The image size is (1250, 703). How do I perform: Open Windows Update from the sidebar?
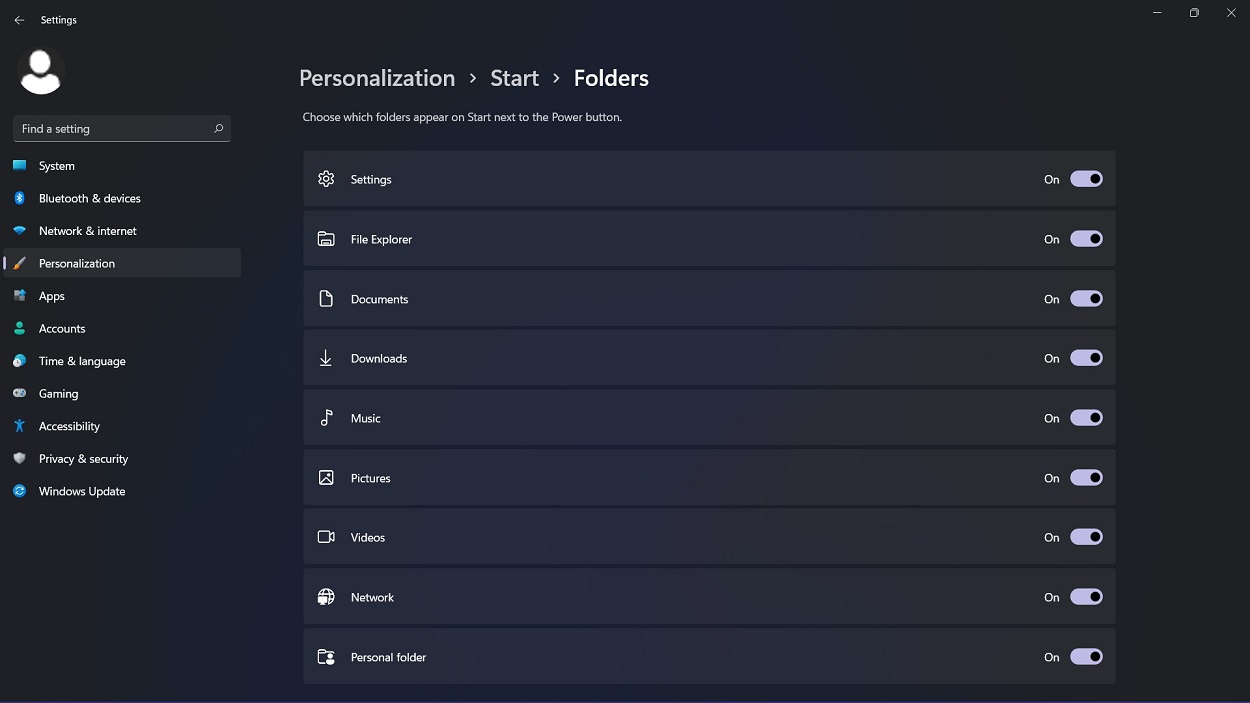(x=80, y=491)
